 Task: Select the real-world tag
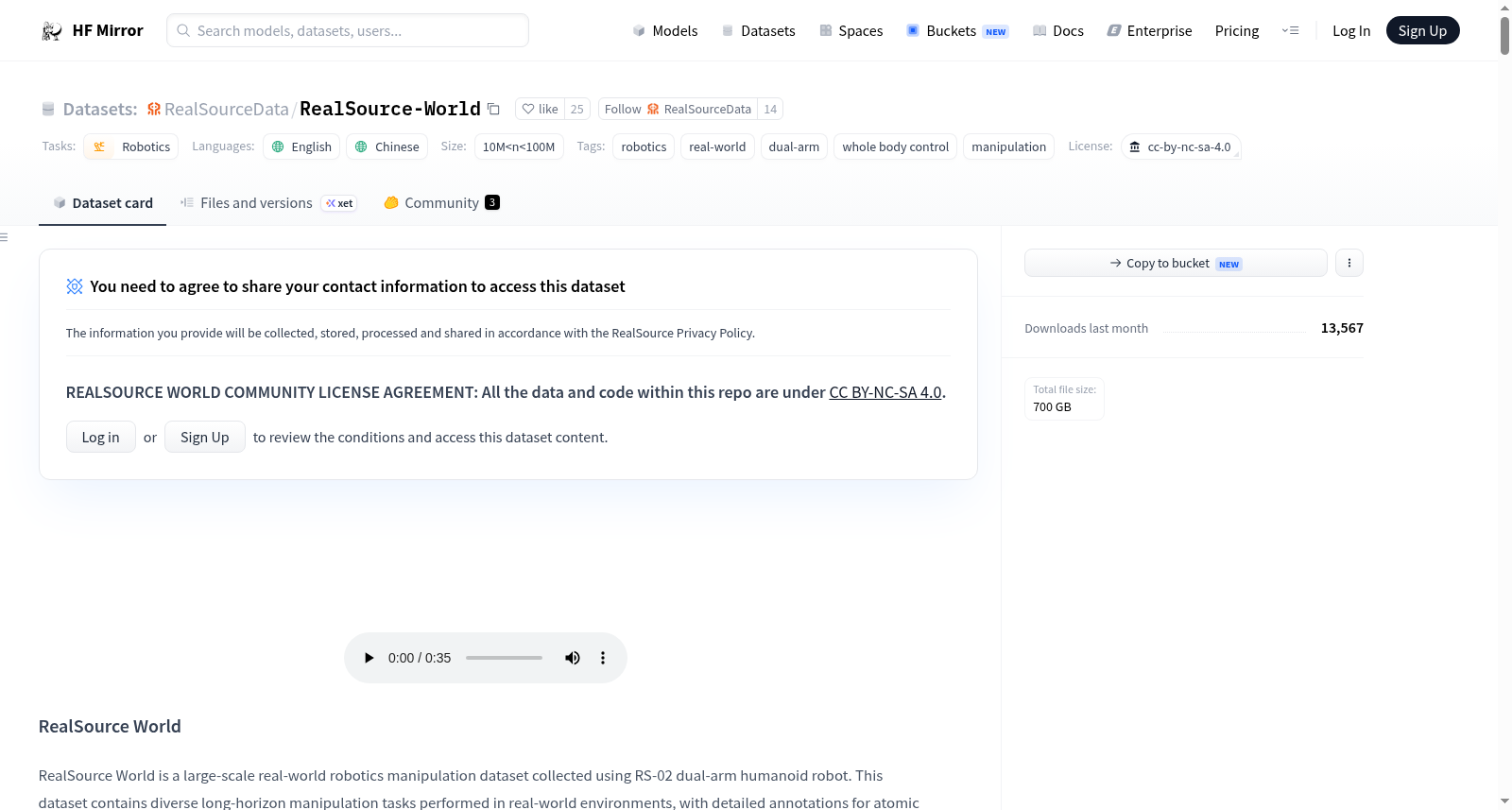[717, 146]
